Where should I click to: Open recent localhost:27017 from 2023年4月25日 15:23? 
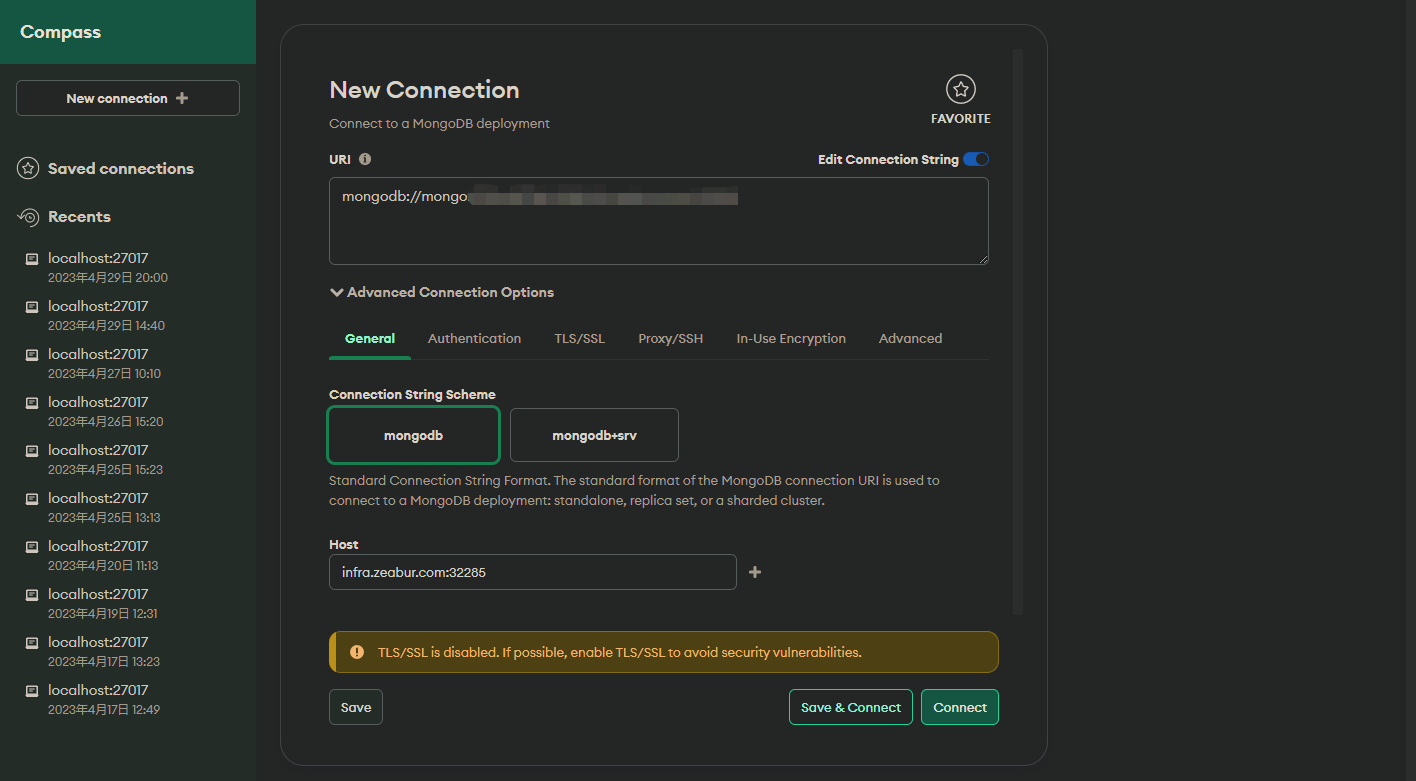point(128,459)
